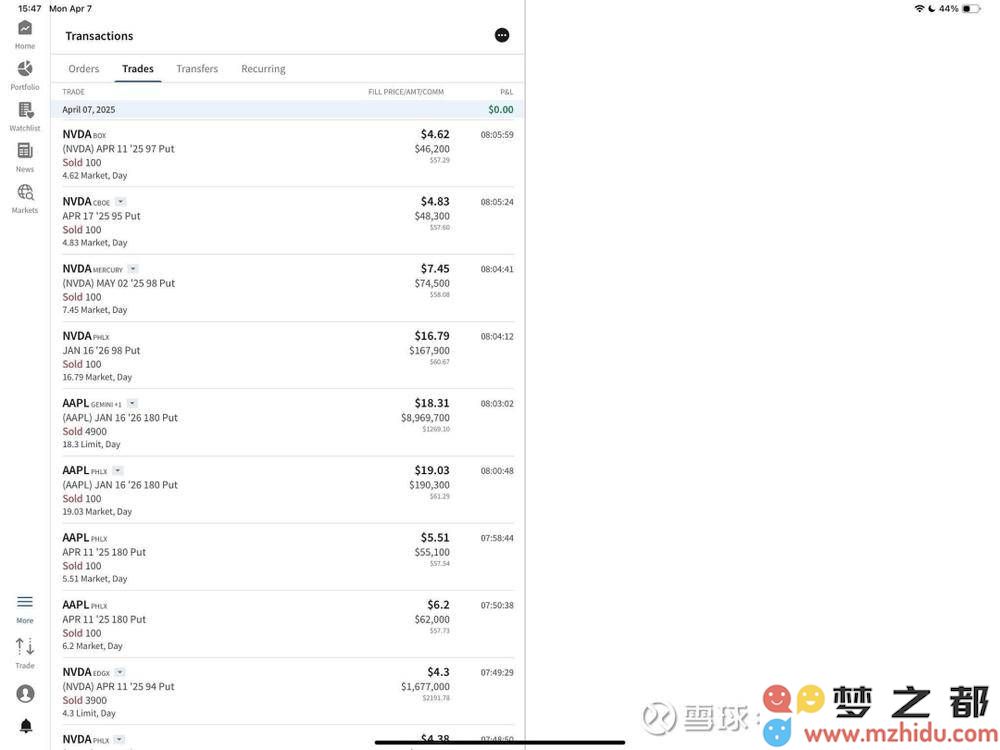Open the notifications bell icon
This screenshot has height=750, width=1000.
(26, 726)
